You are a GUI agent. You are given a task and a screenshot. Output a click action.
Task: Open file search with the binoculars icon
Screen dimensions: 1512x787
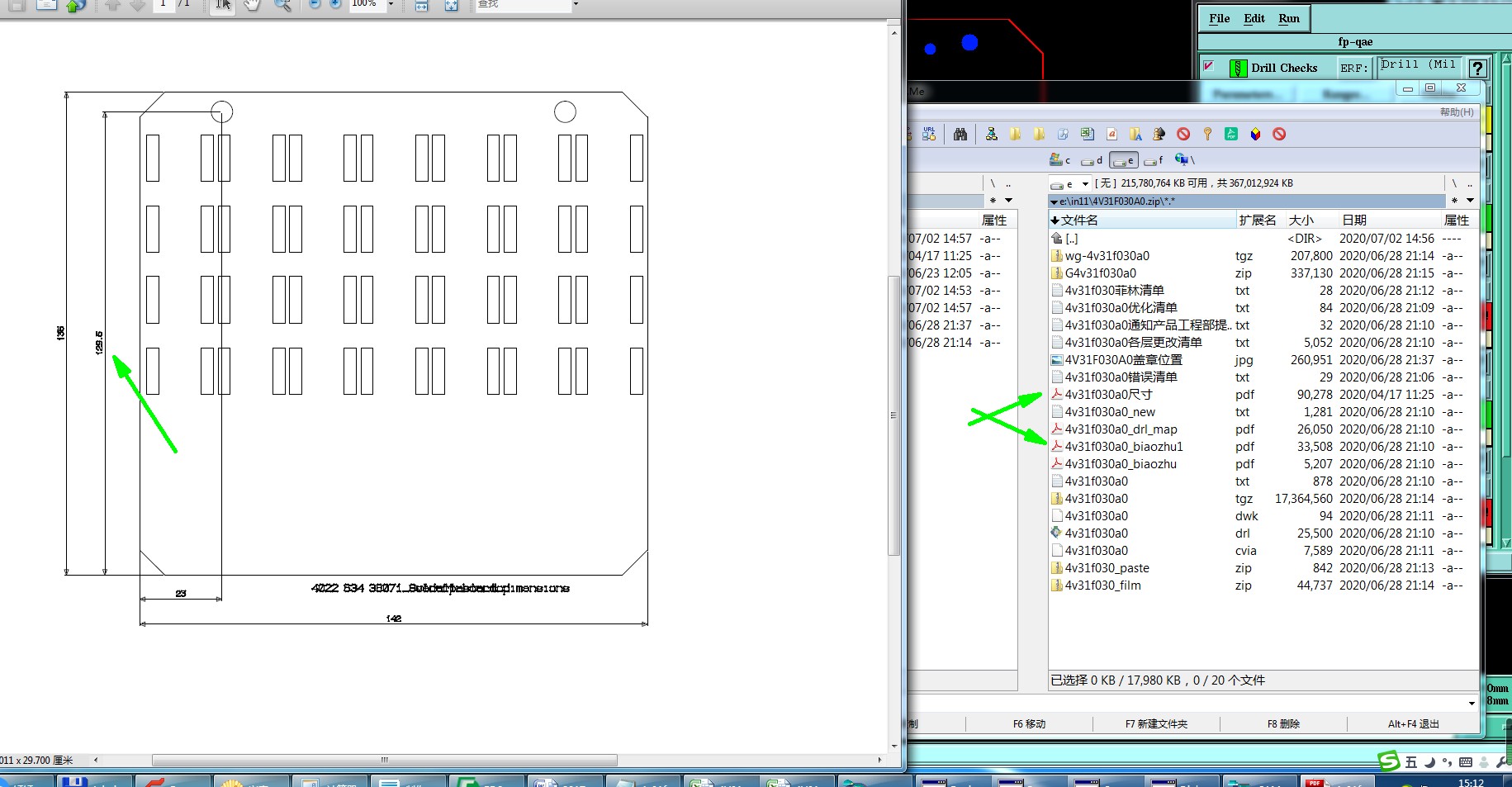click(960, 134)
